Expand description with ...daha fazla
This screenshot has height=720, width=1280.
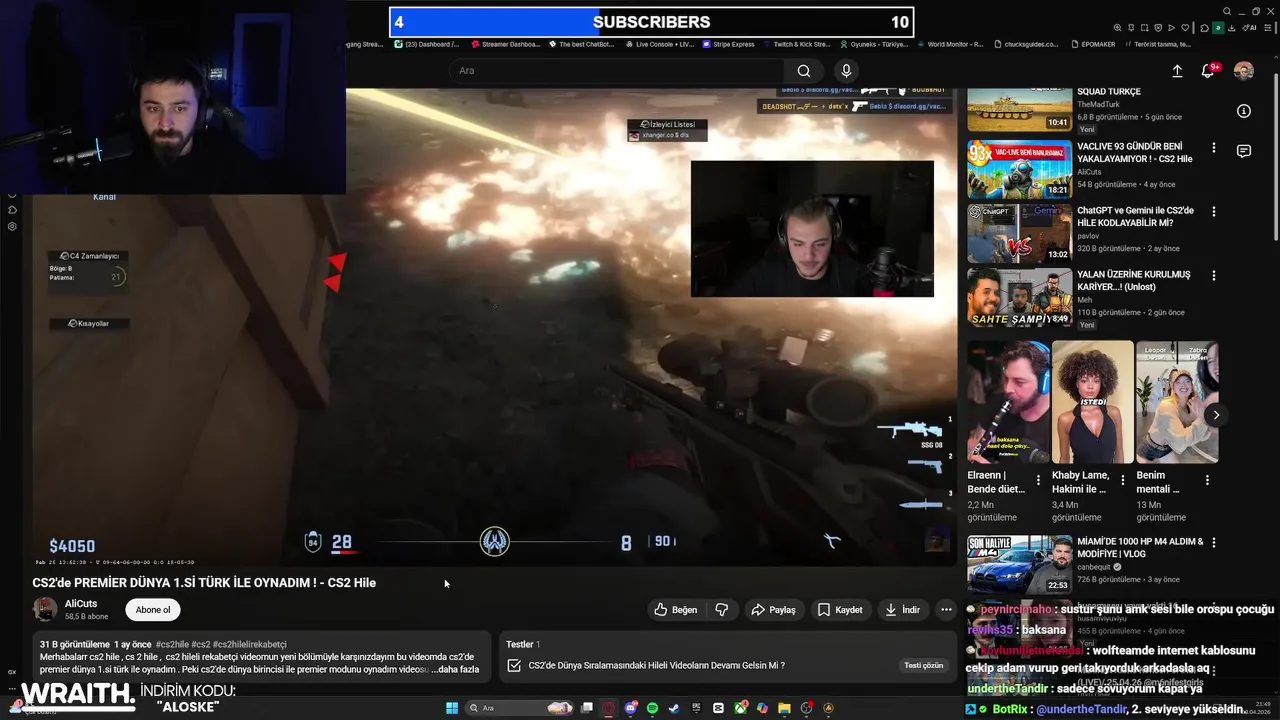455,669
